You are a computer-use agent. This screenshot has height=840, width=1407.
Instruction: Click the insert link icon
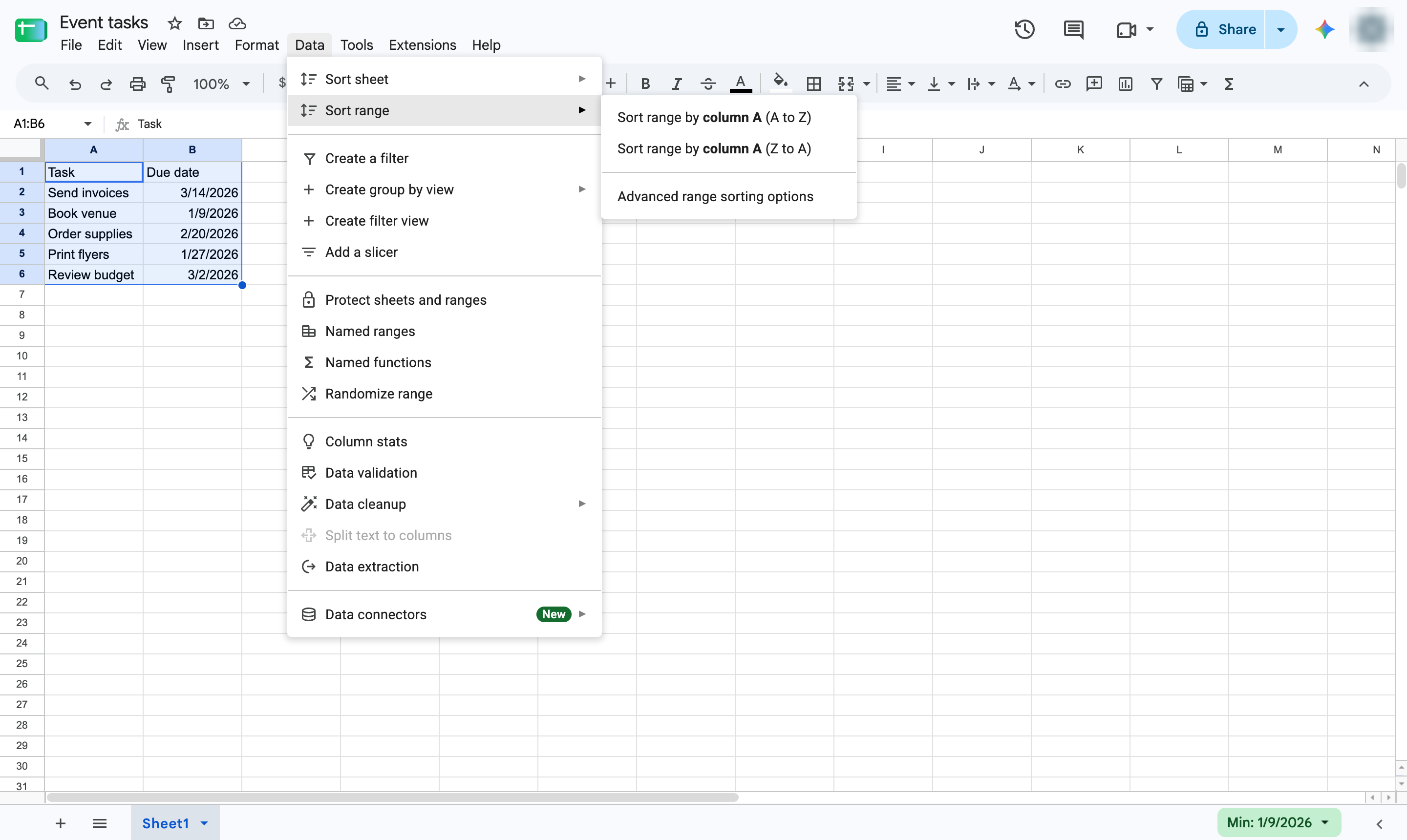1062,84
